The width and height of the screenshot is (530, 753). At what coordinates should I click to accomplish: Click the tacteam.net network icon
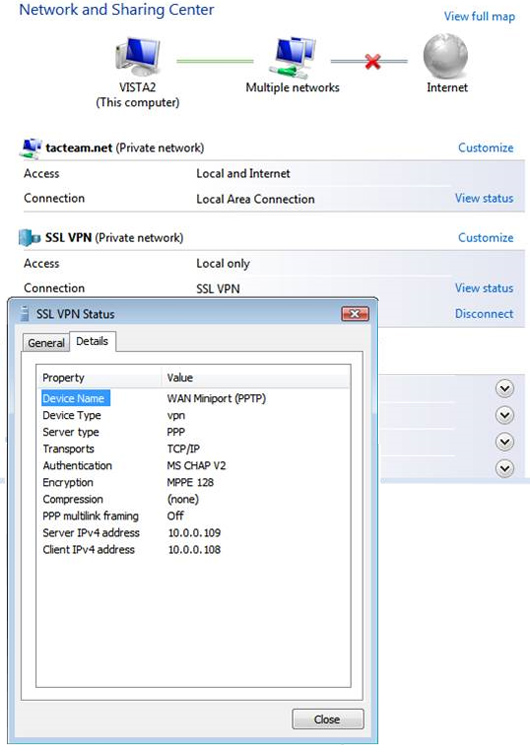tap(30, 148)
